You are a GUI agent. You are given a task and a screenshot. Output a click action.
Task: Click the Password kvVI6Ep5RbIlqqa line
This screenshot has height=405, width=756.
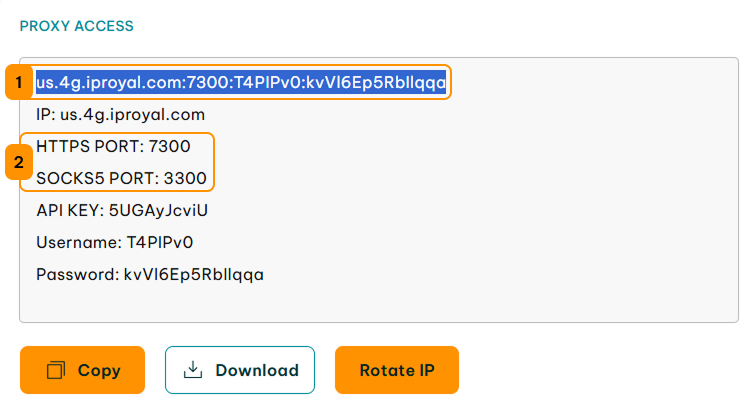150,274
